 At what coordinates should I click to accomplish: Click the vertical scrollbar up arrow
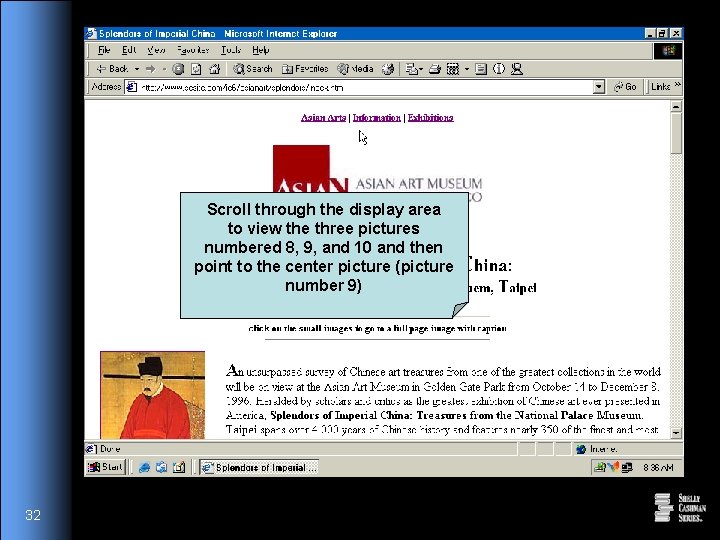coord(676,107)
